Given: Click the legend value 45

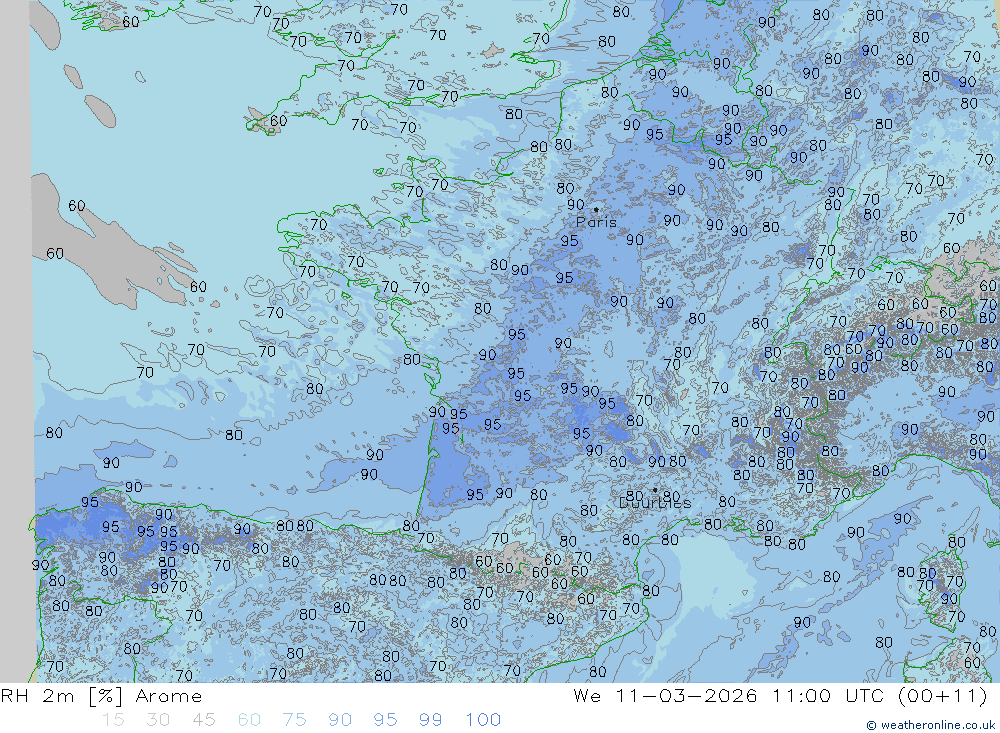Looking at the screenshot, I should tap(203, 720).
